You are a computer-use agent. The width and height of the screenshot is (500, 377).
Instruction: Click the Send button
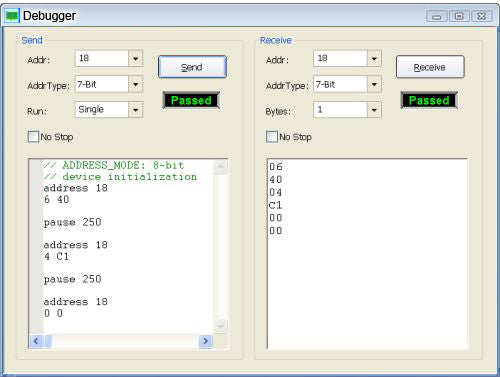click(192, 67)
